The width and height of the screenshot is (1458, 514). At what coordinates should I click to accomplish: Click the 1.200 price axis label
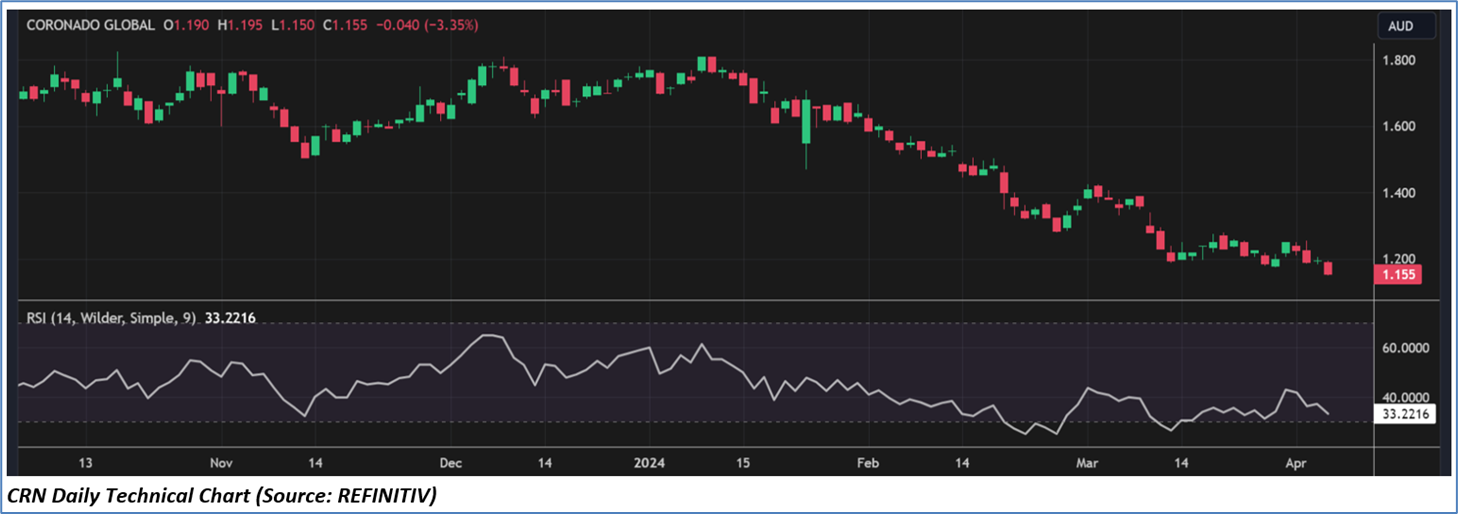click(1398, 259)
